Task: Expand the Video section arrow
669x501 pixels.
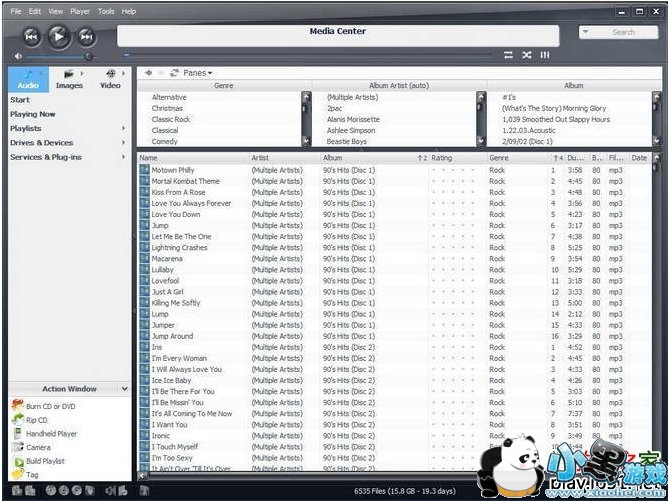Action: pos(124,73)
